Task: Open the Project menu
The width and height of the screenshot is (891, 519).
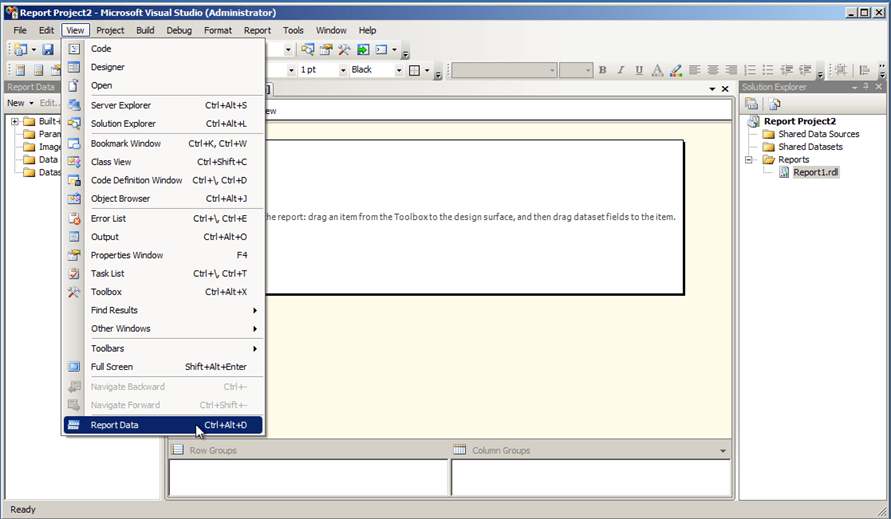Action: click(110, 30)
